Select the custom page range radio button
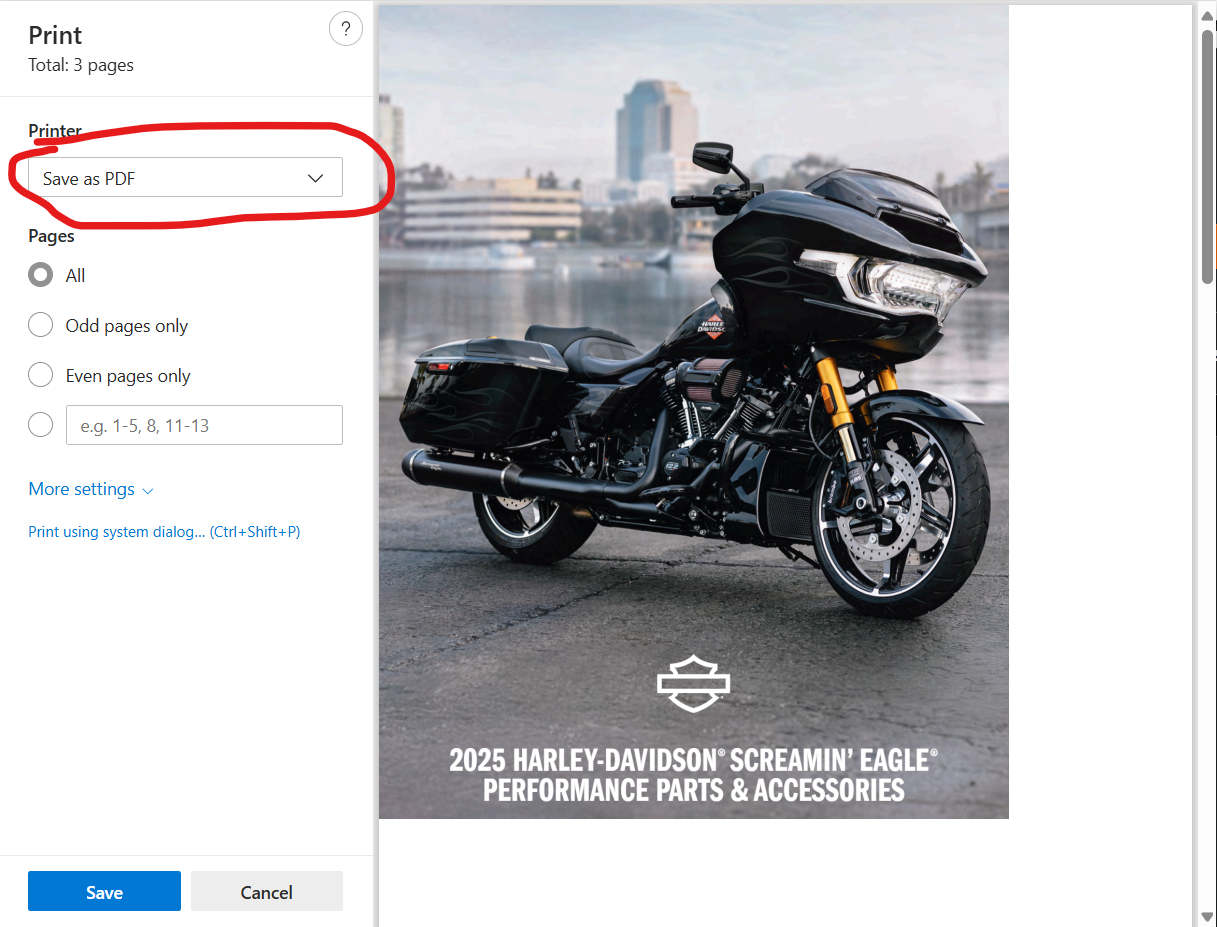 [x=41, y=425]
